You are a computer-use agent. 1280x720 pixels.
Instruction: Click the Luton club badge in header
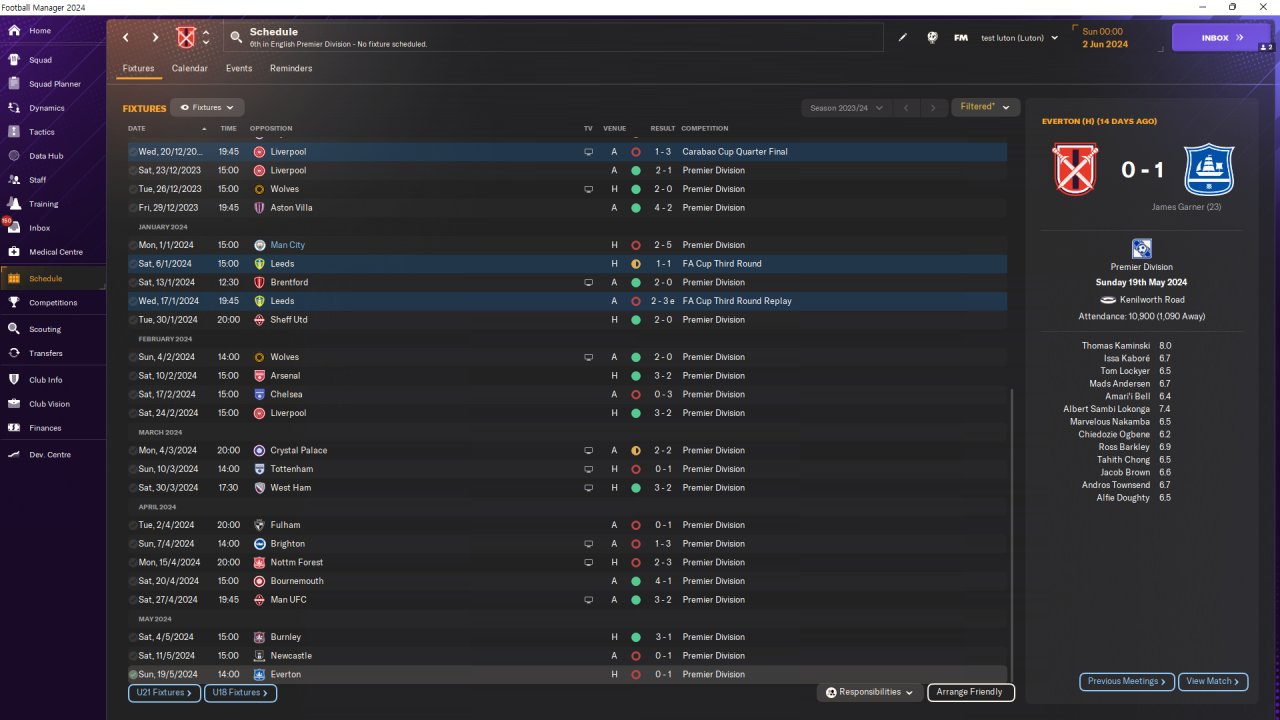coord(185,38)
